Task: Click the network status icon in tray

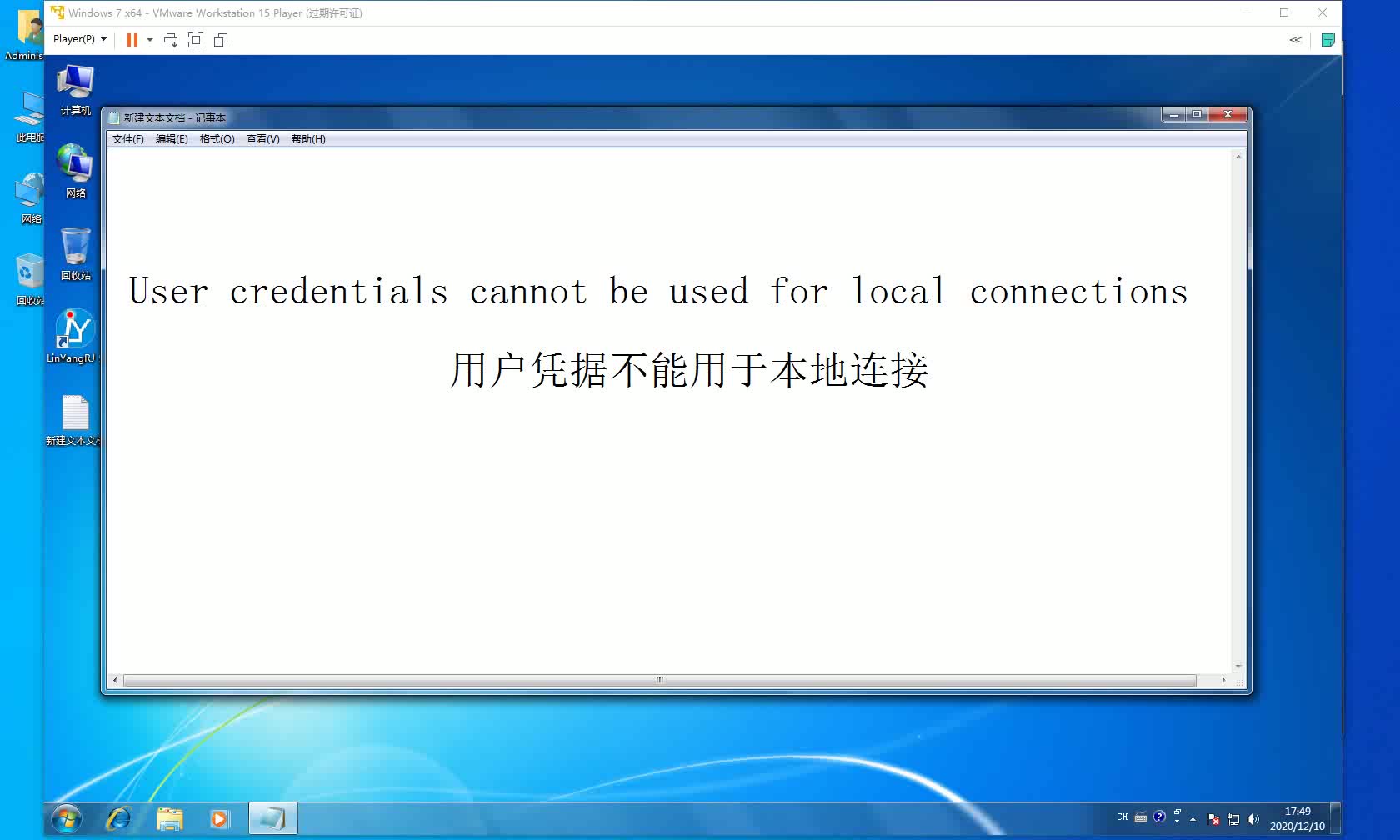Action: 1233,819
